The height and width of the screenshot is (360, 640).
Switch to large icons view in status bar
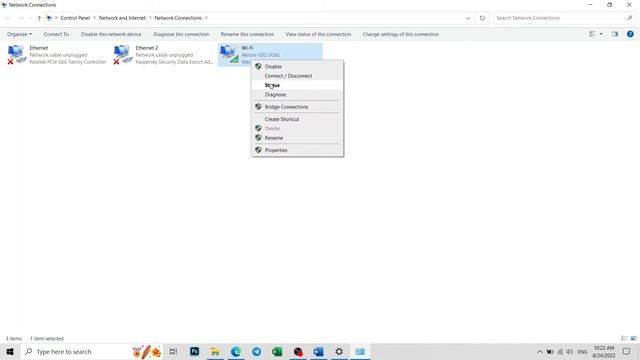633,338
